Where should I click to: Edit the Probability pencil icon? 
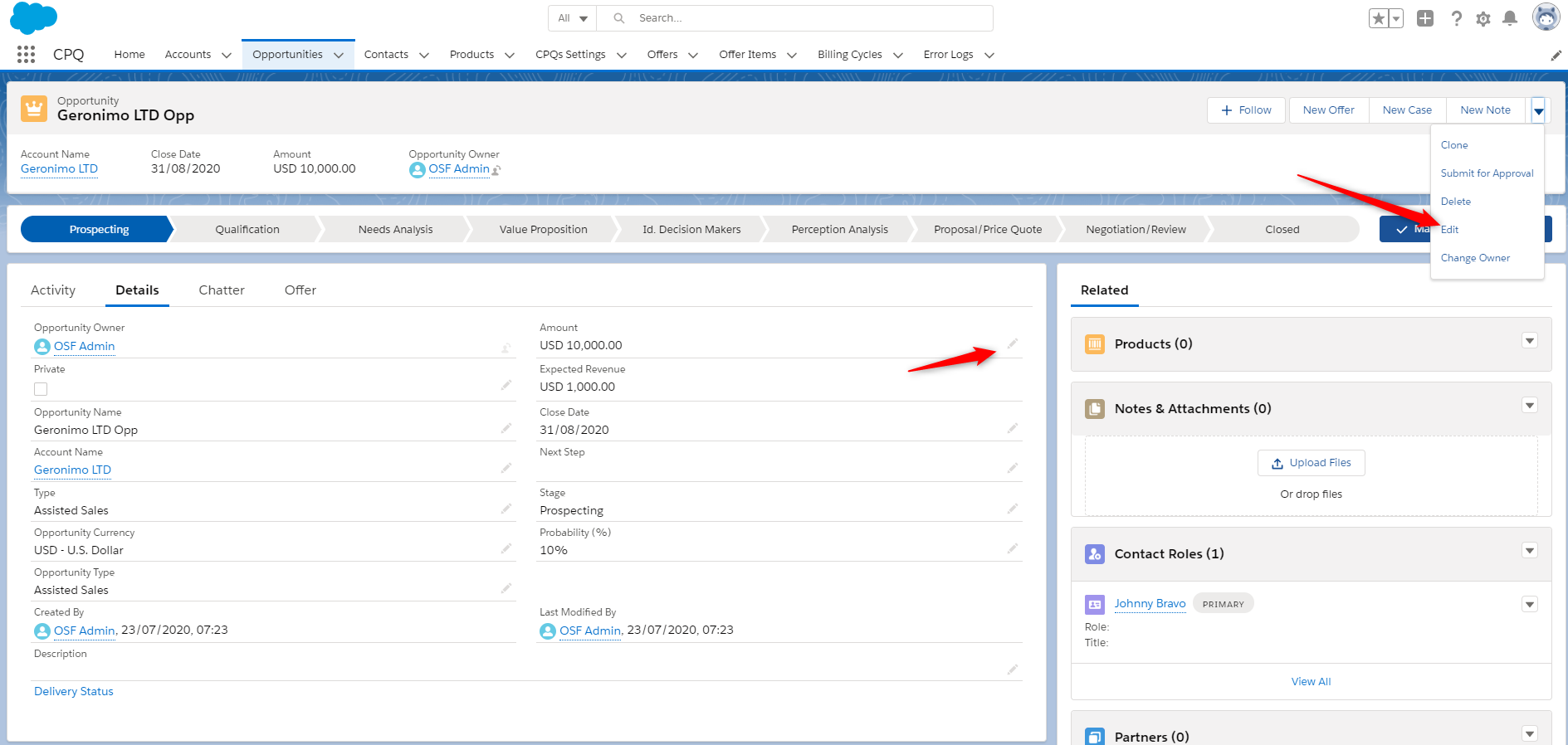1013,548
